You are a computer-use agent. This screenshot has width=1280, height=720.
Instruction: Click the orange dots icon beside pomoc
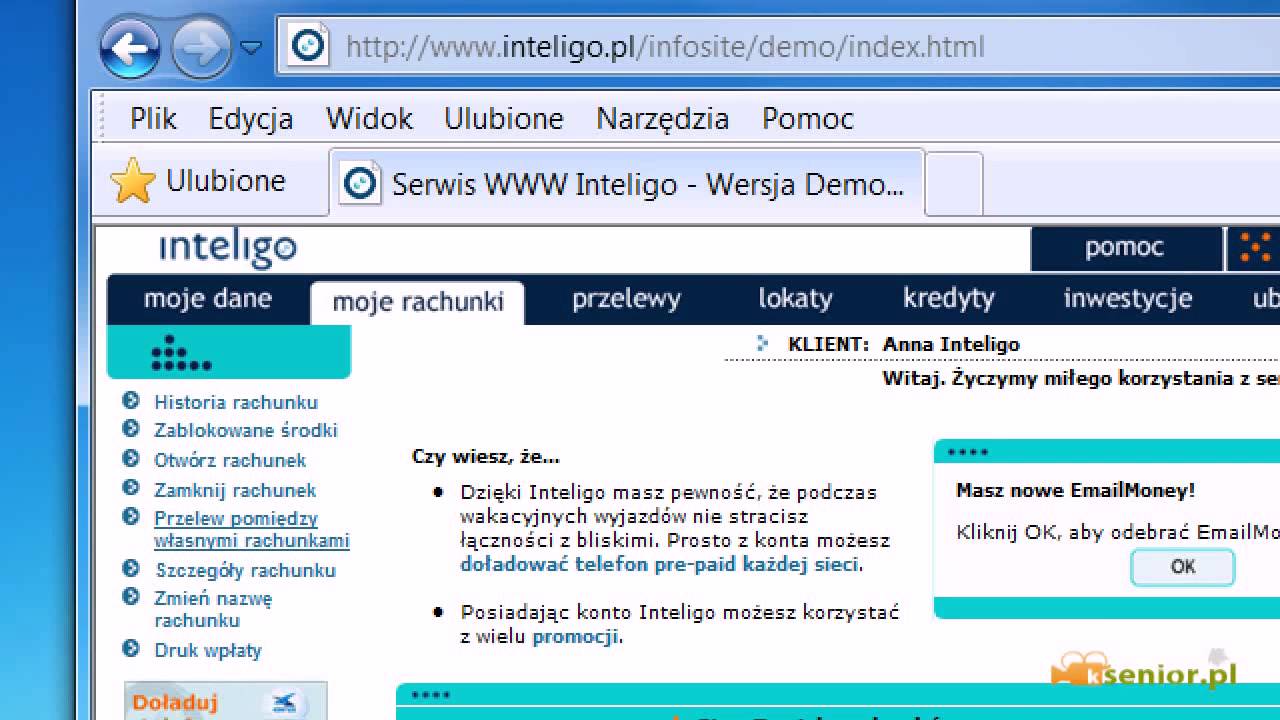click(1254, 248)
